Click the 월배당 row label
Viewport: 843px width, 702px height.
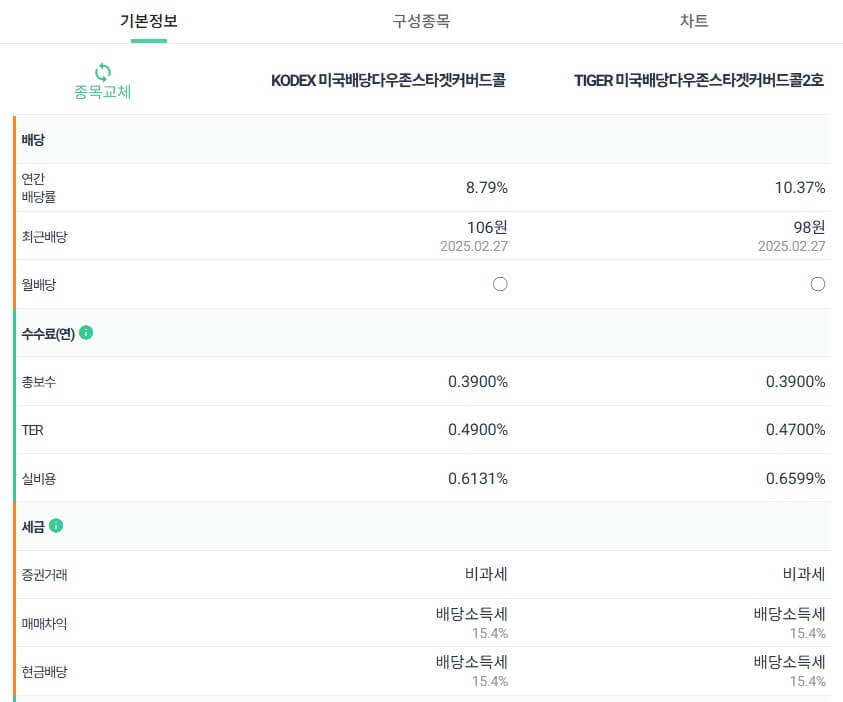39,285
